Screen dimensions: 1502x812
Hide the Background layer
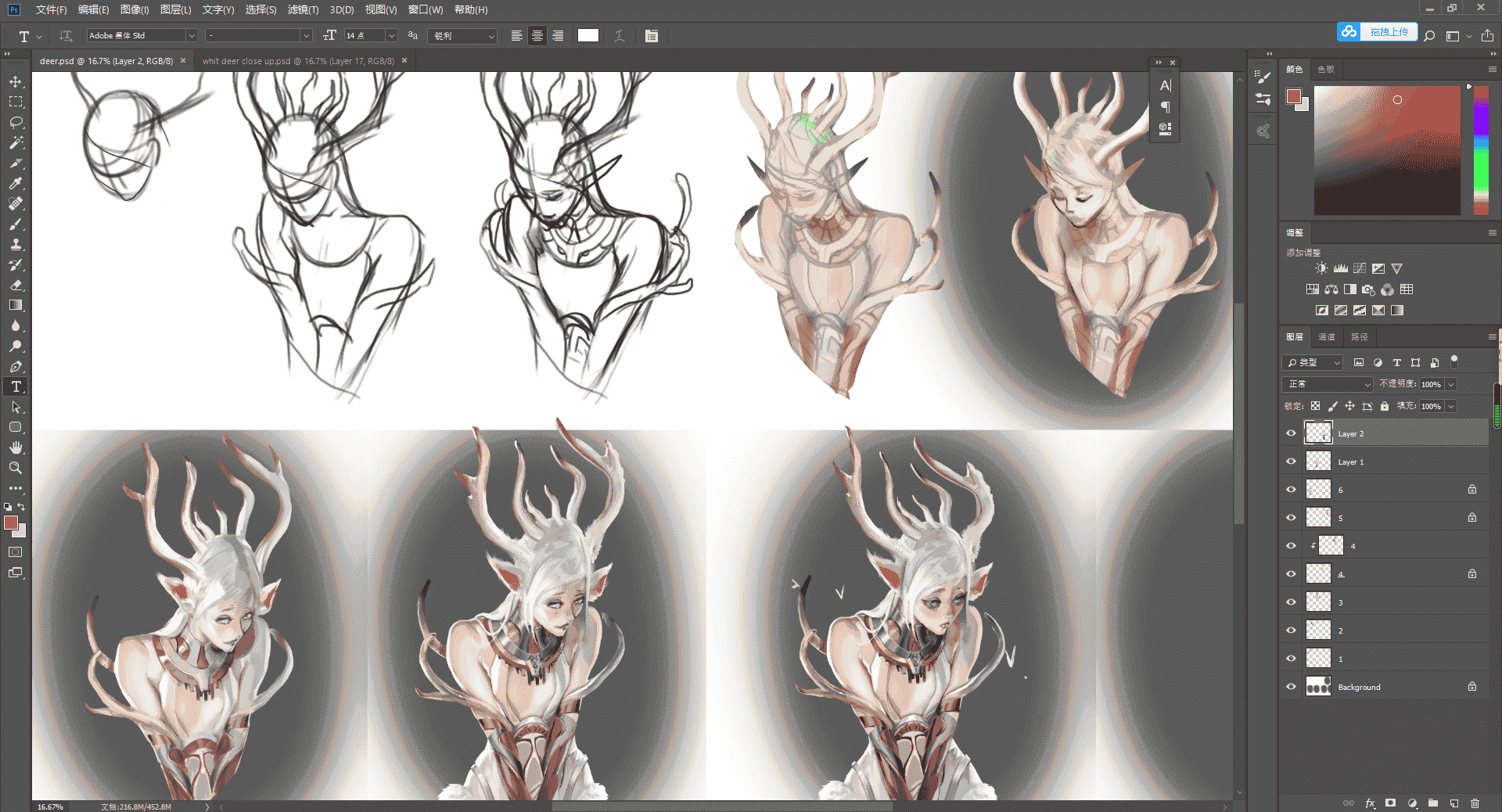(1291, 687)
